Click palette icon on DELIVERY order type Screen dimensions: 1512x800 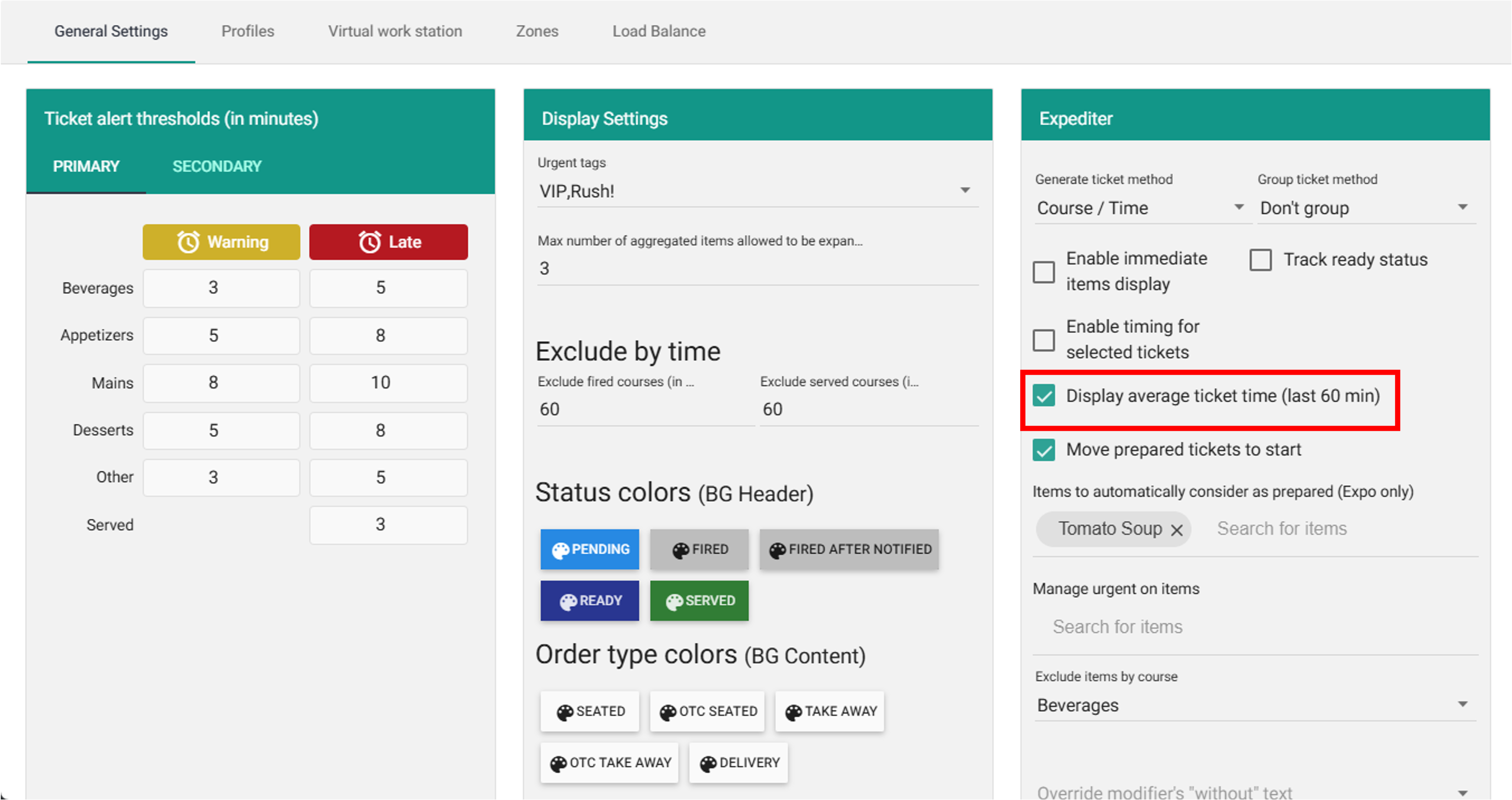point(708,764)
